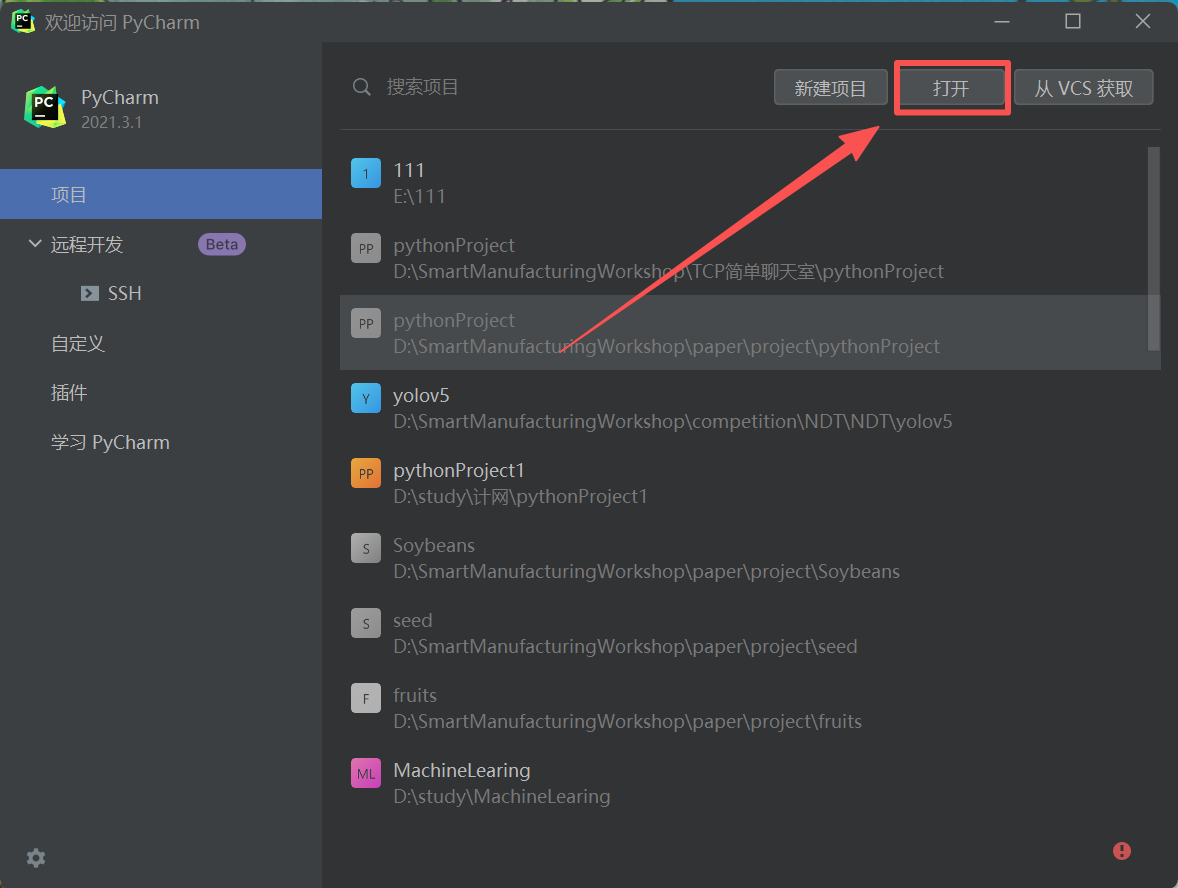The image size is (1178, 888).
Task: Open pythonProject1 project name
Action: click(459, 471)
